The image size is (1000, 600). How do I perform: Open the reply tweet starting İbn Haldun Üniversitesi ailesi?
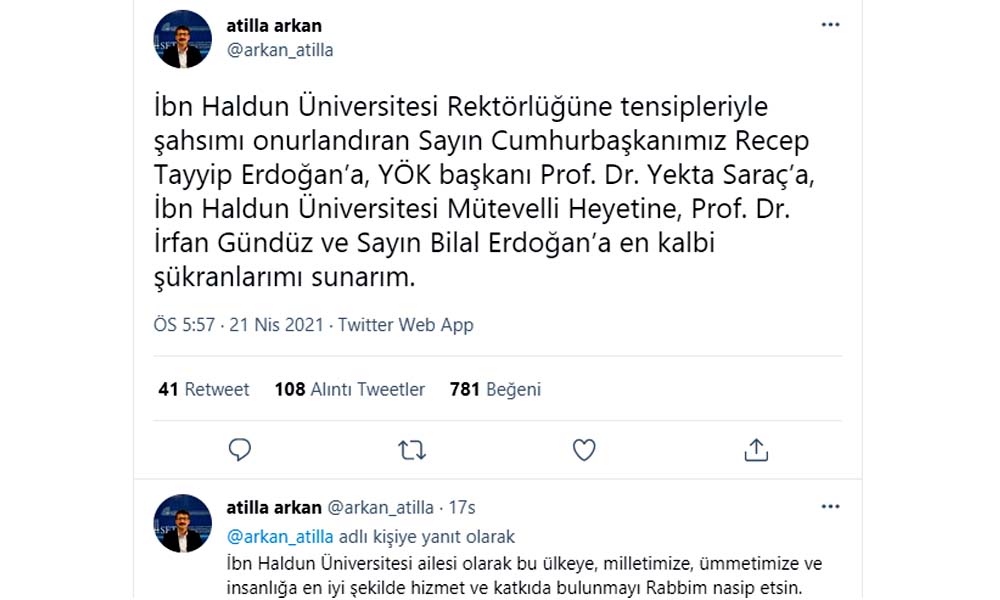tap(520, 574)
